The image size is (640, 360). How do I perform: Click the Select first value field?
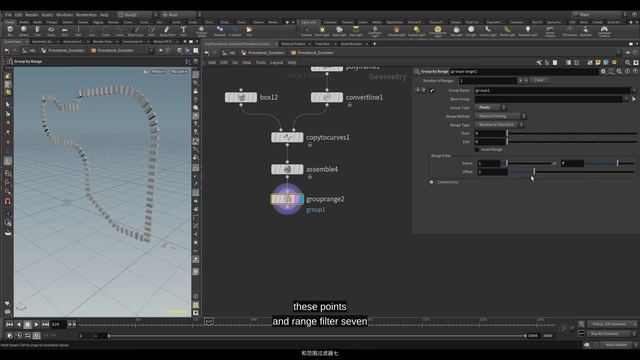(x=488, y=163)
